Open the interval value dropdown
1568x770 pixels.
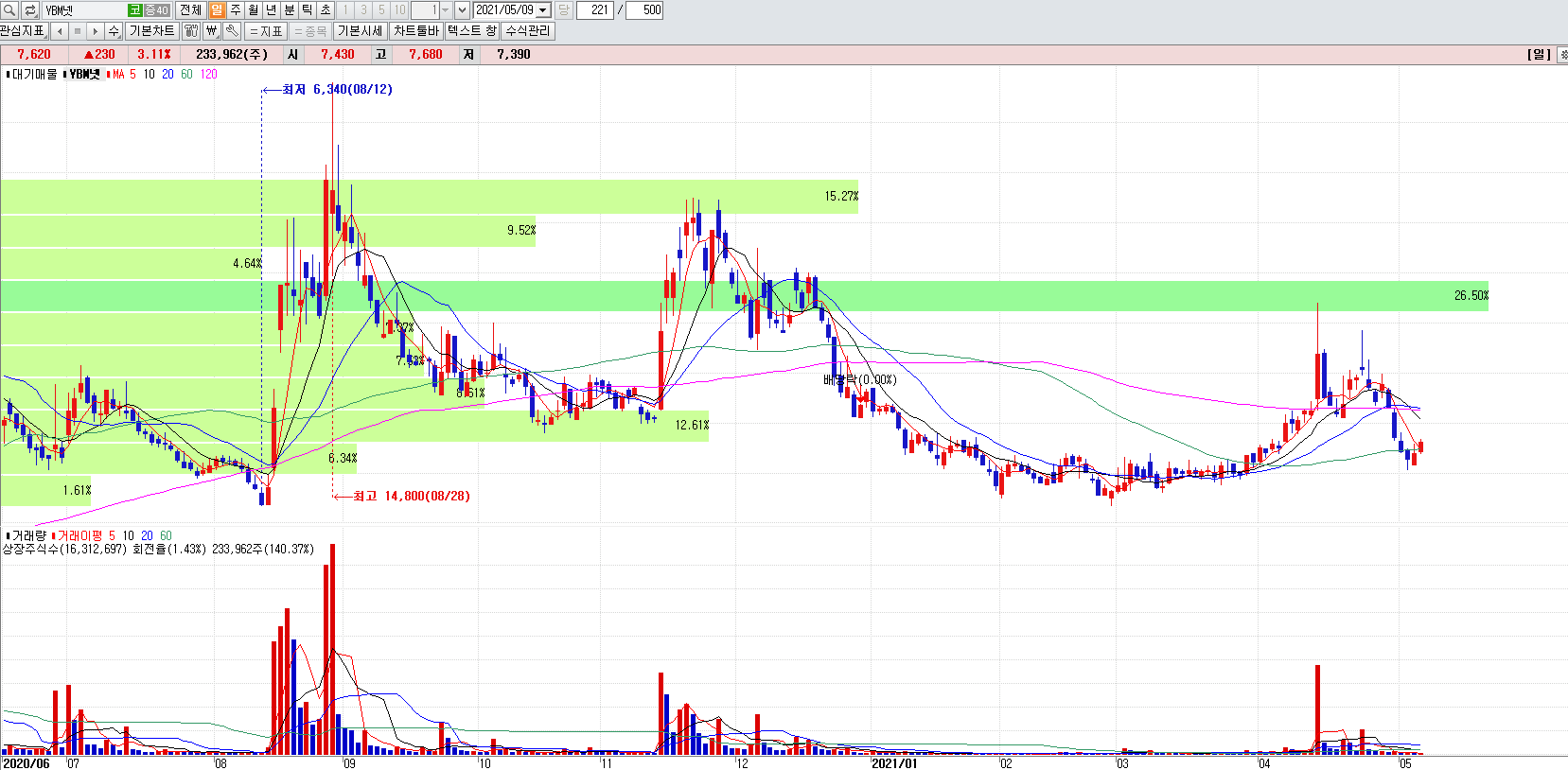pyautogui.click(x=446, y=10)
